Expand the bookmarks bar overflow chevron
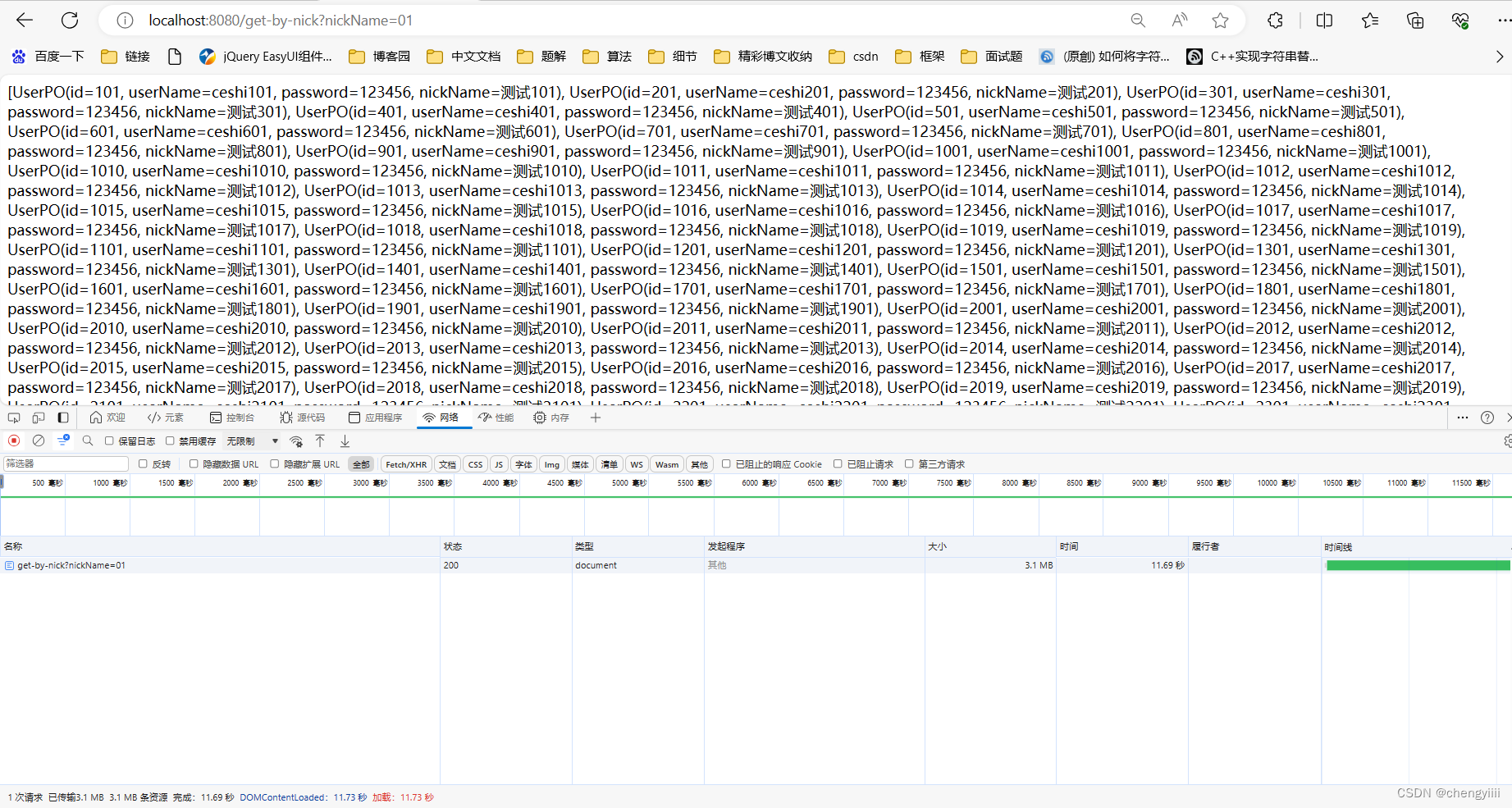 pyautogui.click(x=1500, y=57)
